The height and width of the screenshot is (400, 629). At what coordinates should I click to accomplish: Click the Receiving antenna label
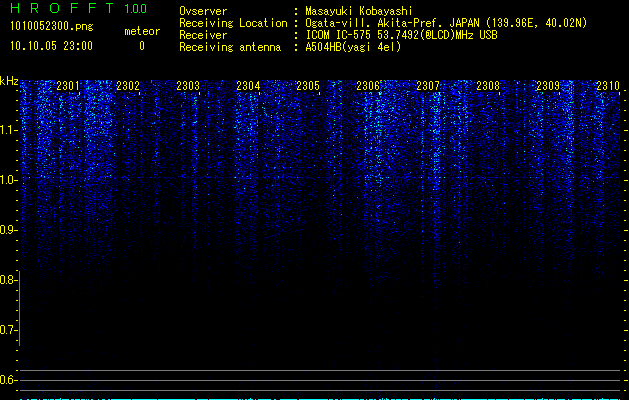230,47
